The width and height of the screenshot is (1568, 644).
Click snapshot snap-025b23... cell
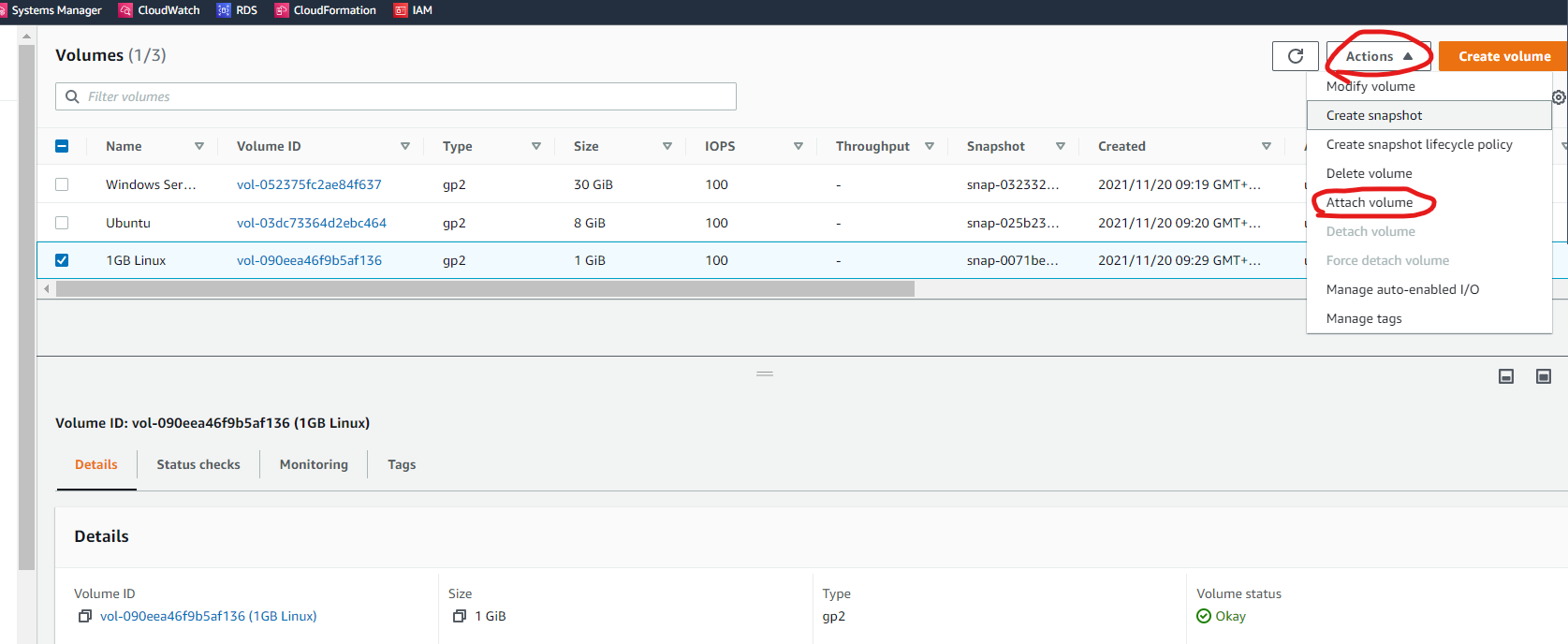point(1013,223)
